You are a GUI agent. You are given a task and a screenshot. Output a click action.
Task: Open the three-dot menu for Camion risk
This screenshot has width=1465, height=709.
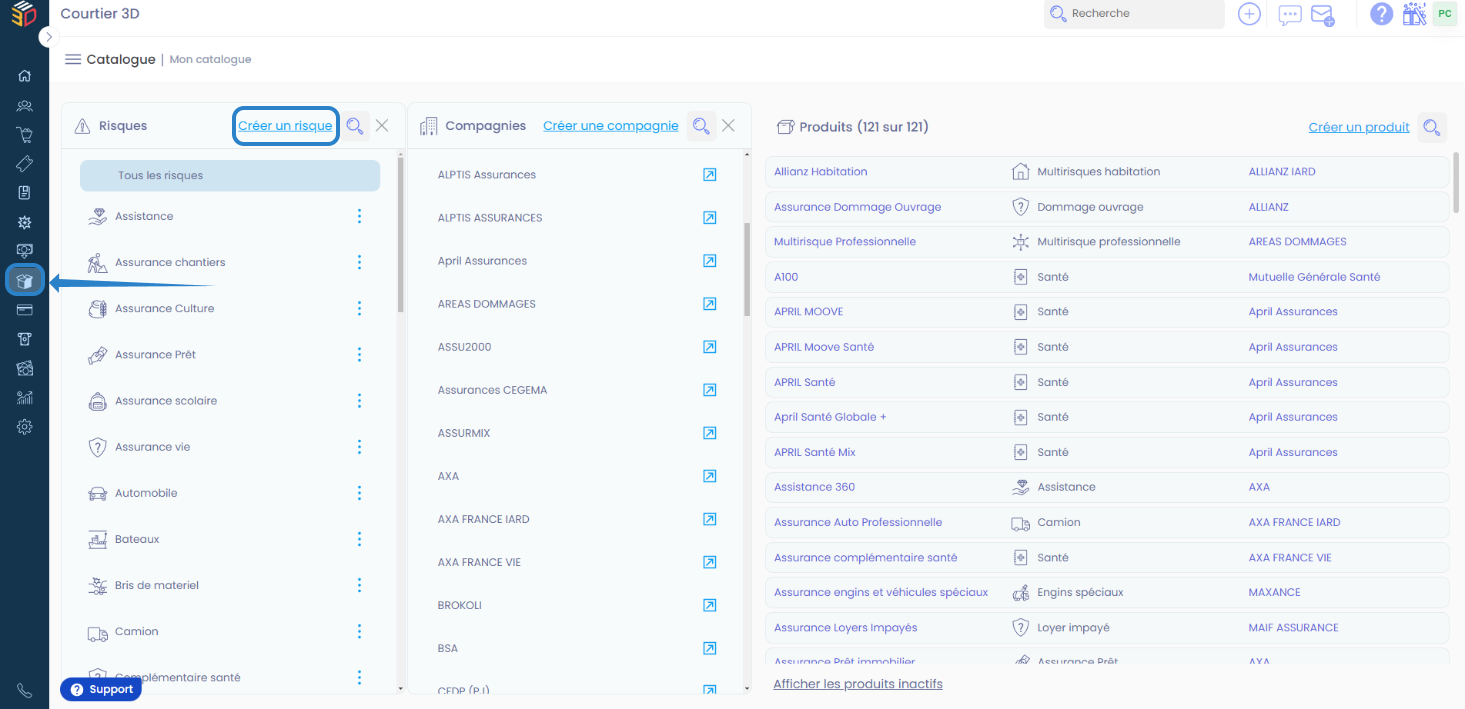pos(360,631)
